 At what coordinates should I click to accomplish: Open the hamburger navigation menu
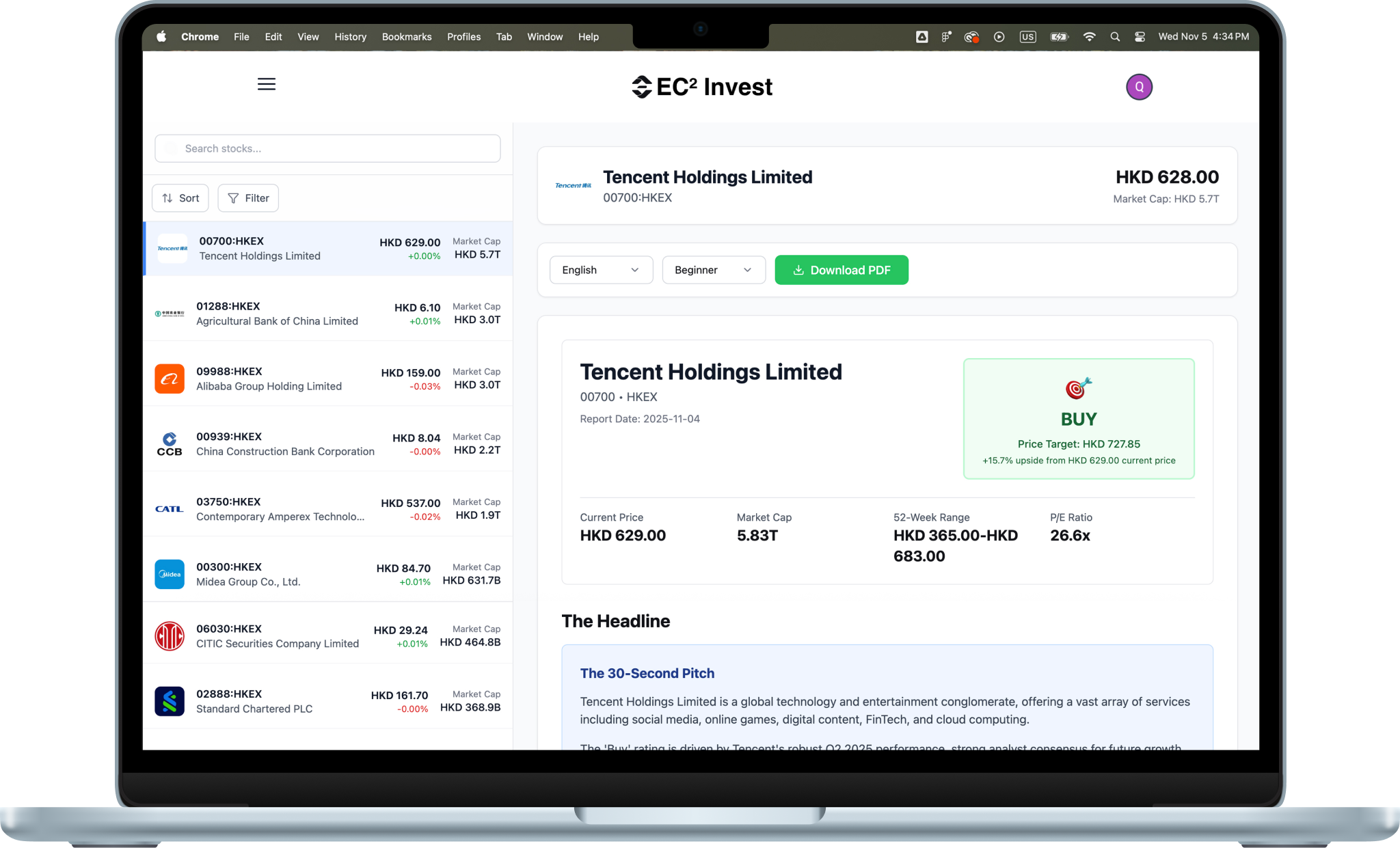click(x=266, y=84)
